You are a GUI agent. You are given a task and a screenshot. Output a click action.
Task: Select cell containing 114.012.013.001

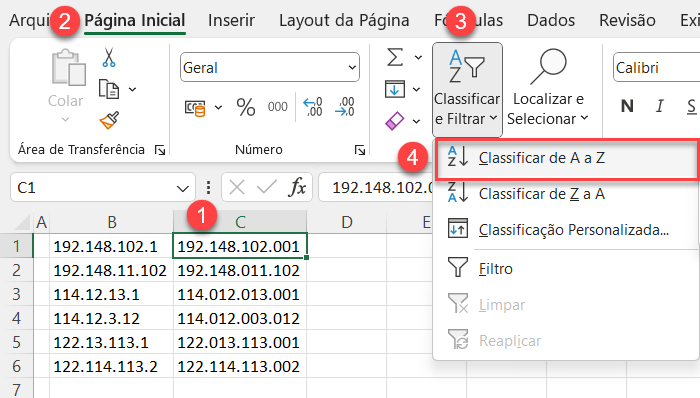[x=240, y=294]
